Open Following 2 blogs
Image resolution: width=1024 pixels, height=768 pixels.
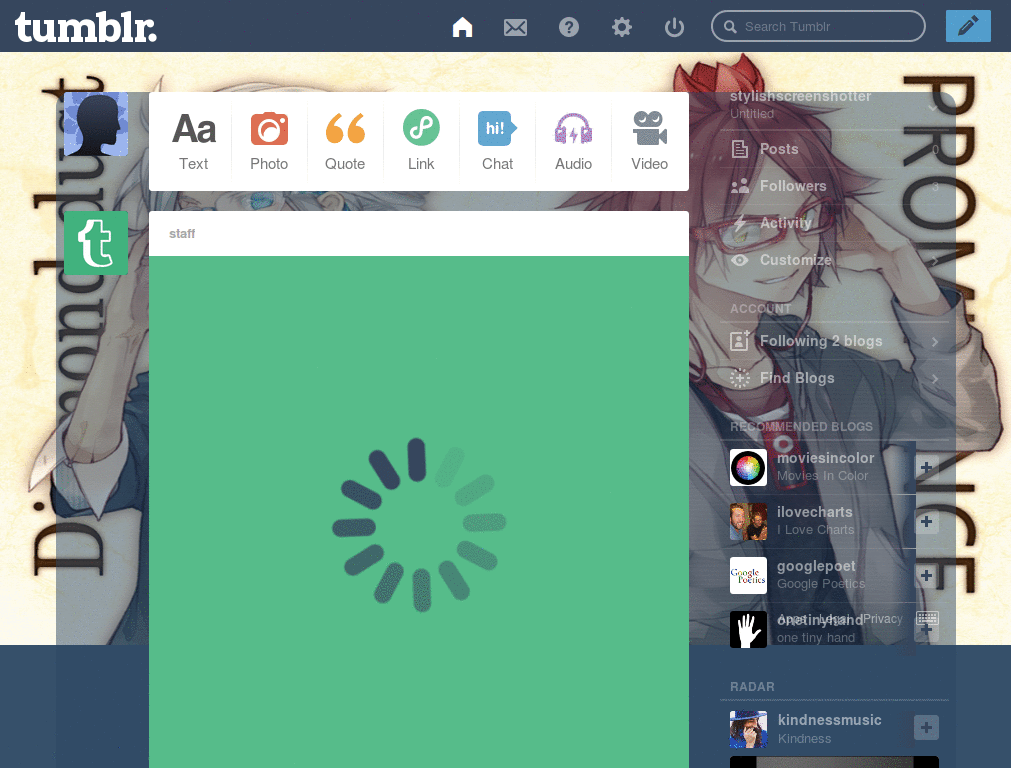coord(835,341)
